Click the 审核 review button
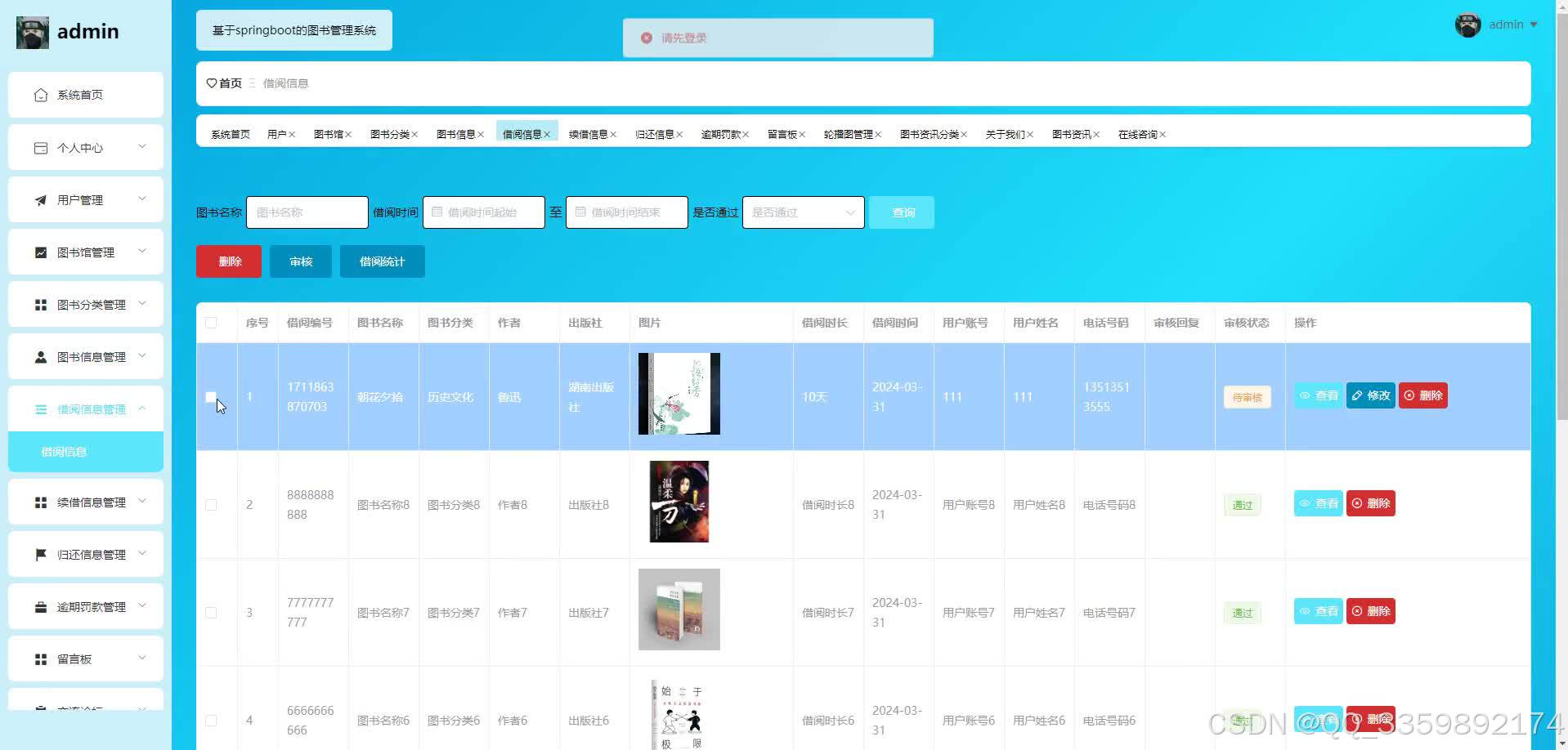The width and height of the screenshot is (1568, 750). coord(301,261)
